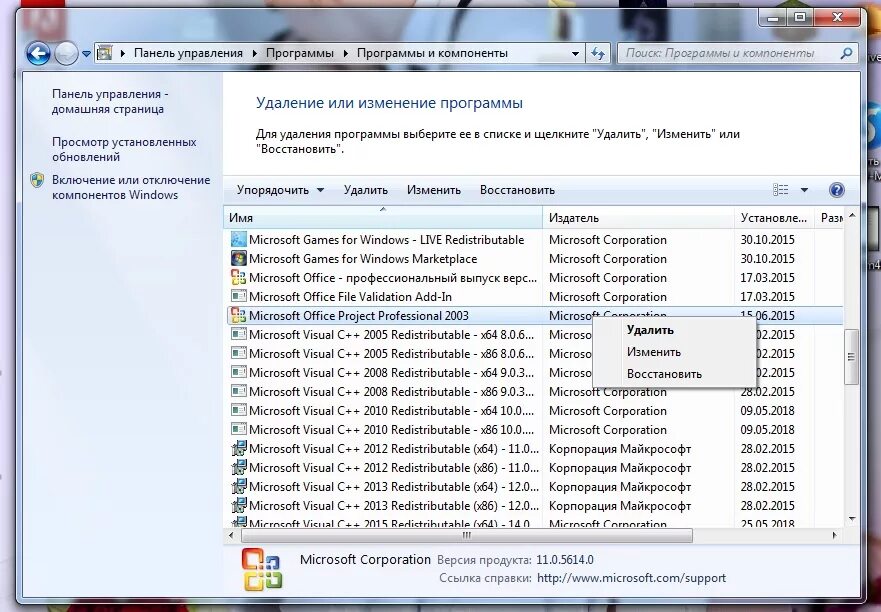Screen dimensions: 881x612
Task: Click 'Восстановить' in the toolbar
Action: pos(517,190)
